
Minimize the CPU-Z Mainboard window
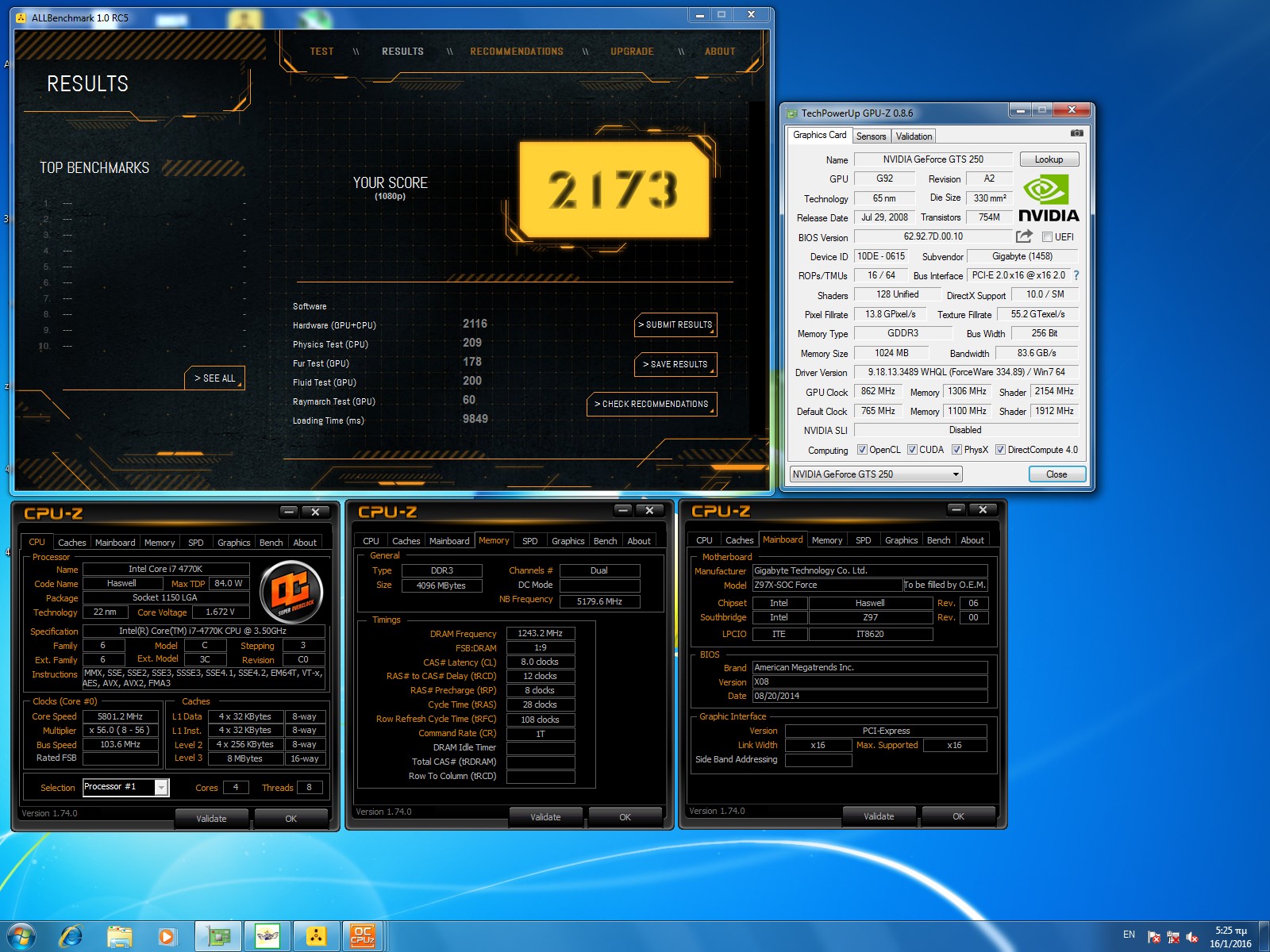[956, 509]
